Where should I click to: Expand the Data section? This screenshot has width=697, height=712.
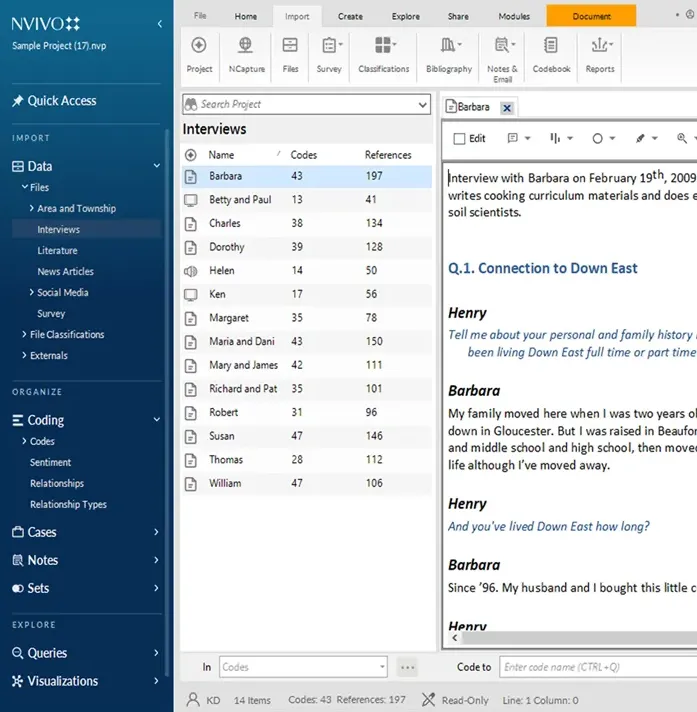tap(157, 166)
